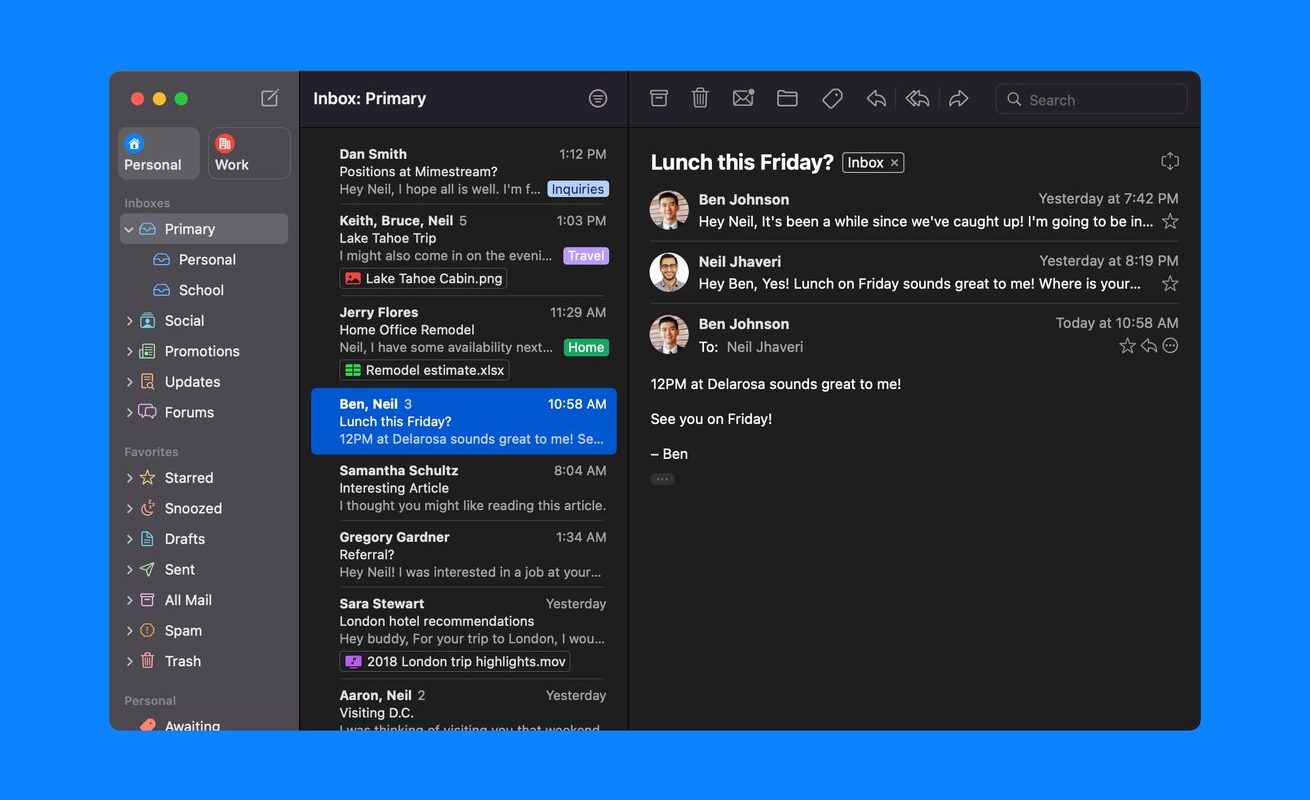This screenshot has height=800, width=1310.
Task: Select the Primary inbox
Action: point(204,229)
